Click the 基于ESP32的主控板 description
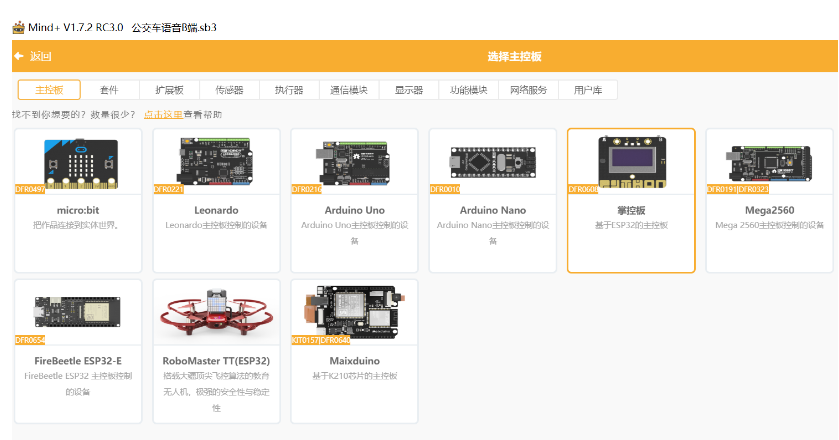 [631, 225]
